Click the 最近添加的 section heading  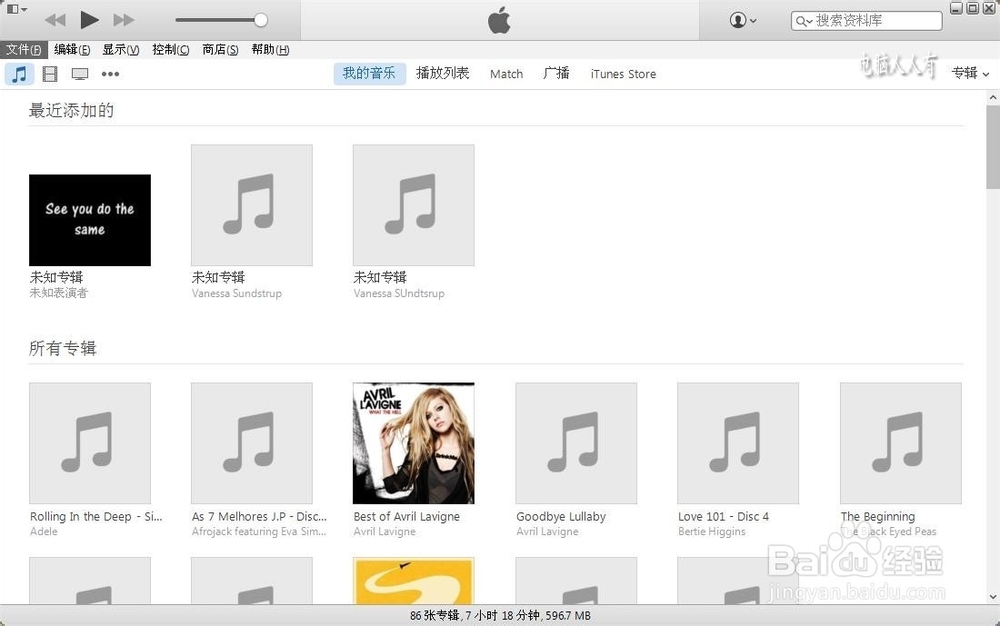click(x=71, y=110)
